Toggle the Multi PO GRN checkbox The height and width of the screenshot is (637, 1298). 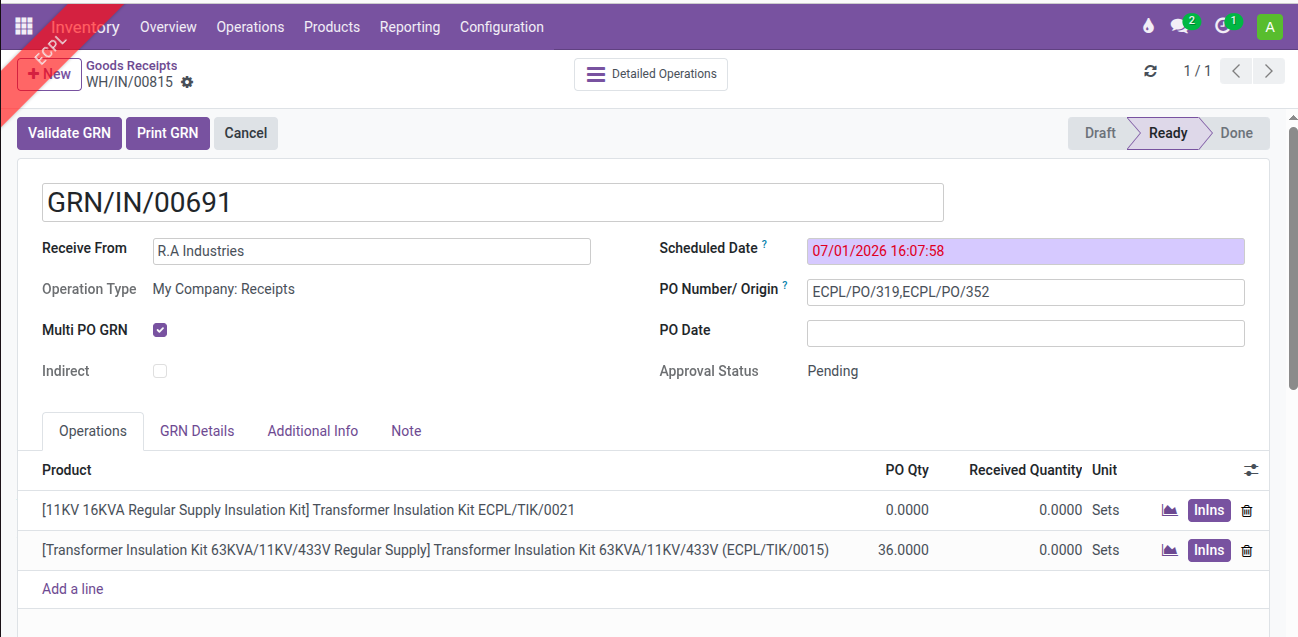(x=160, y=330)
